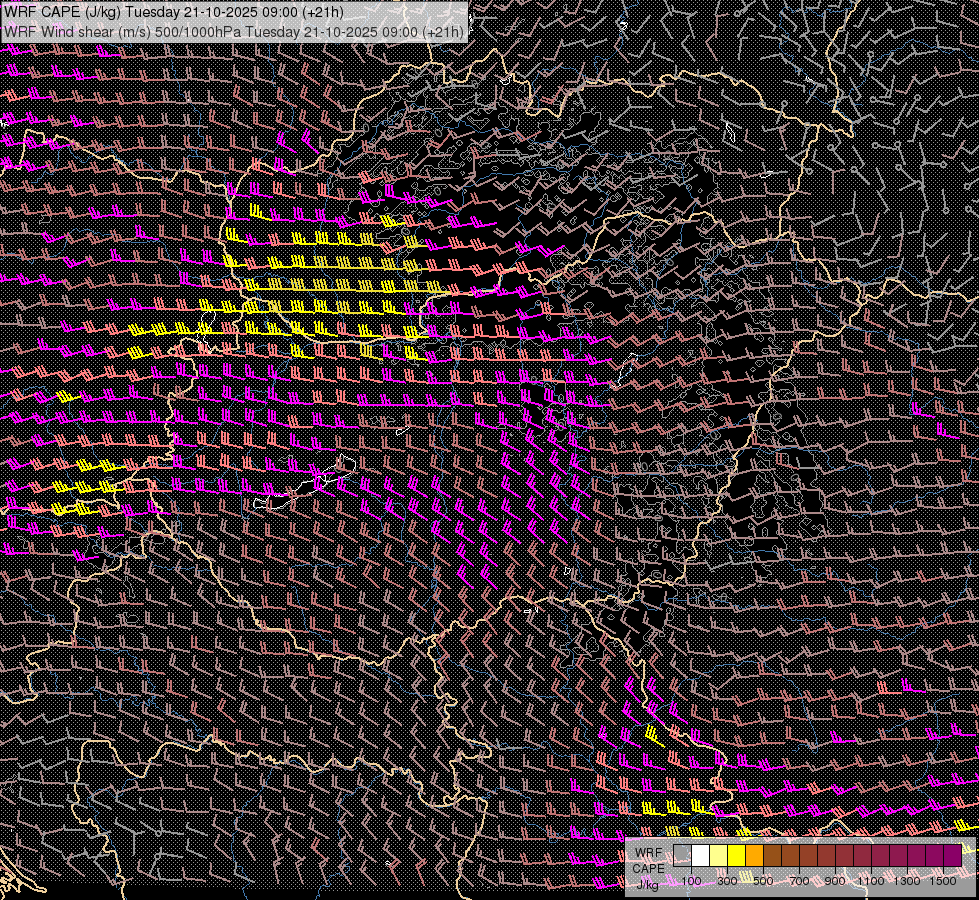Select the 700 value on the CAPE scale
The height and width of the screenshot is (900, 979).
tap(799, 881)
